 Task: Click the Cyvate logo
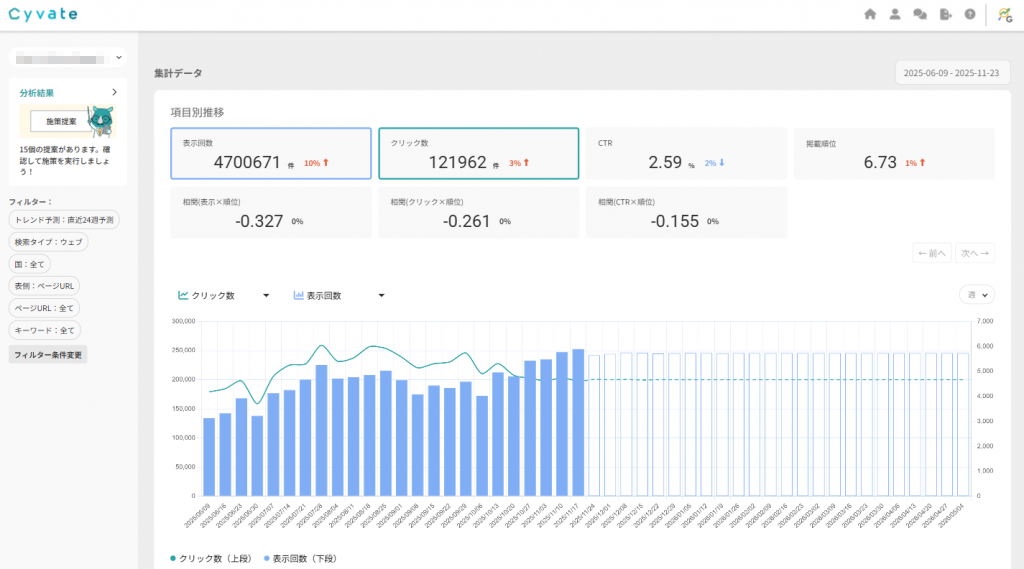[43, 14]
